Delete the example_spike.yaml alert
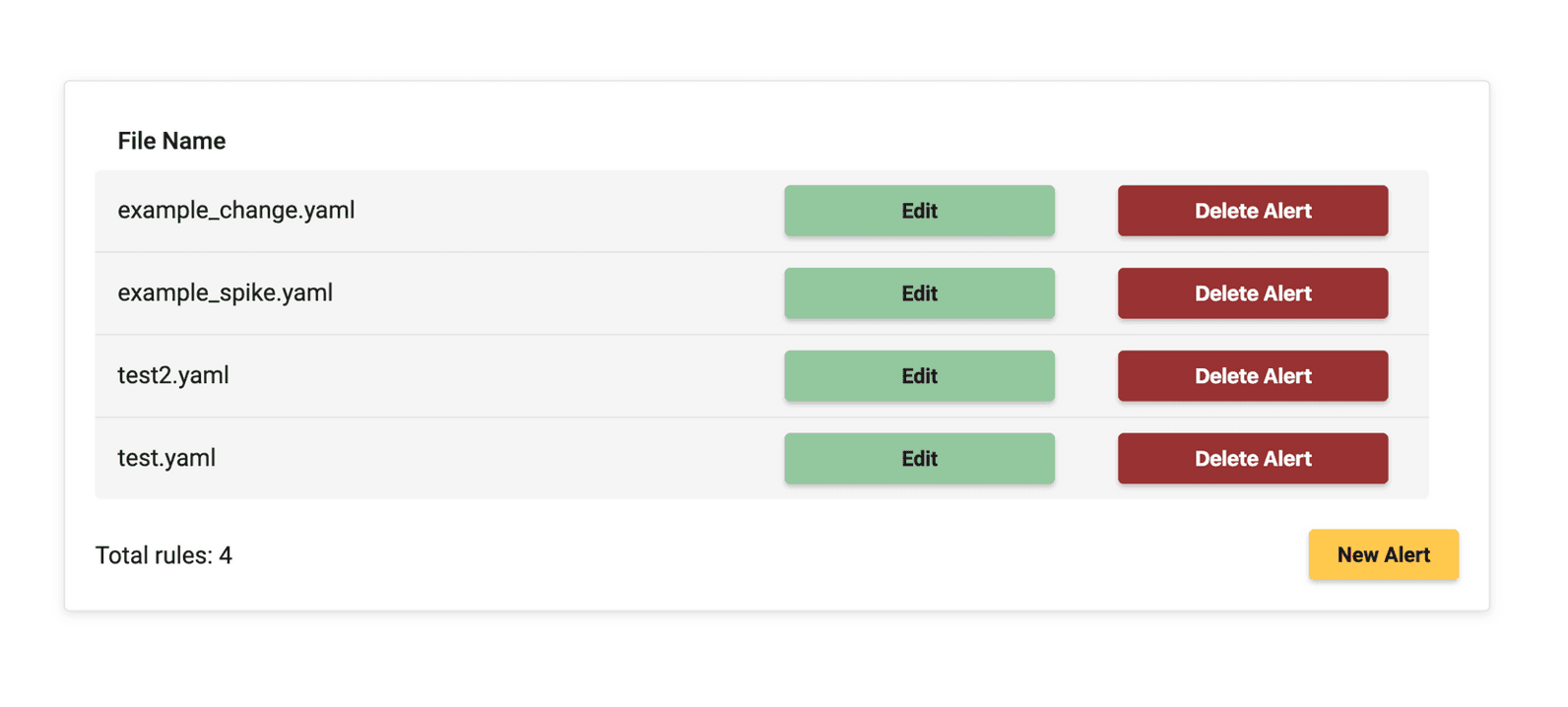Screen dimensions: 1568x707 [1252, 293]
